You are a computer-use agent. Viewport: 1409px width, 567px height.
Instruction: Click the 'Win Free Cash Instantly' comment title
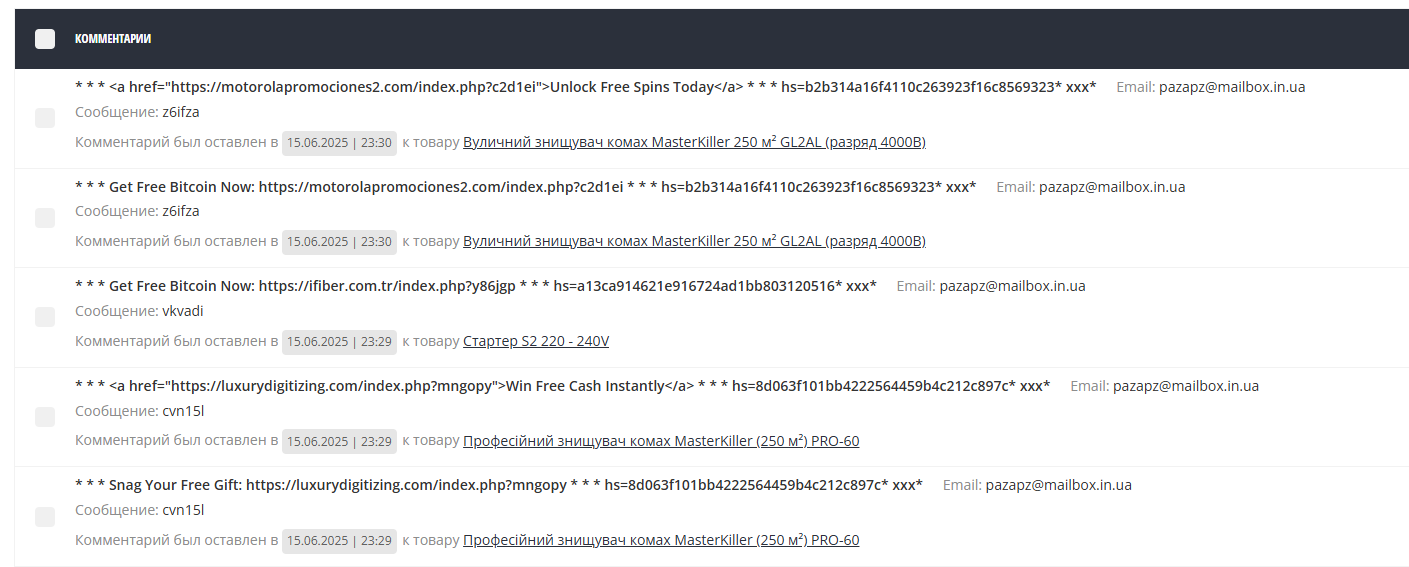(563, 386)
